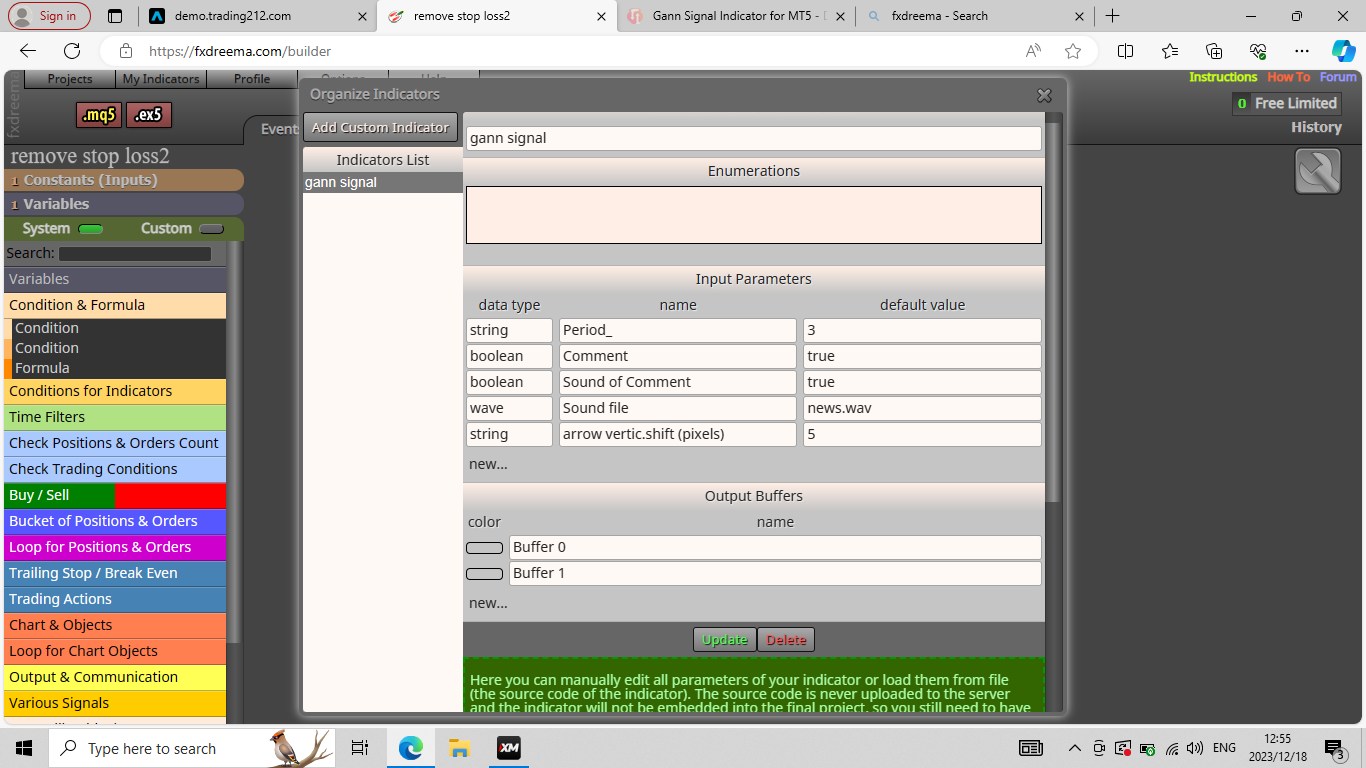Add new output buffer row
Screen dimensions: 1366x768
pyautogui.click(x=488, y=603)
